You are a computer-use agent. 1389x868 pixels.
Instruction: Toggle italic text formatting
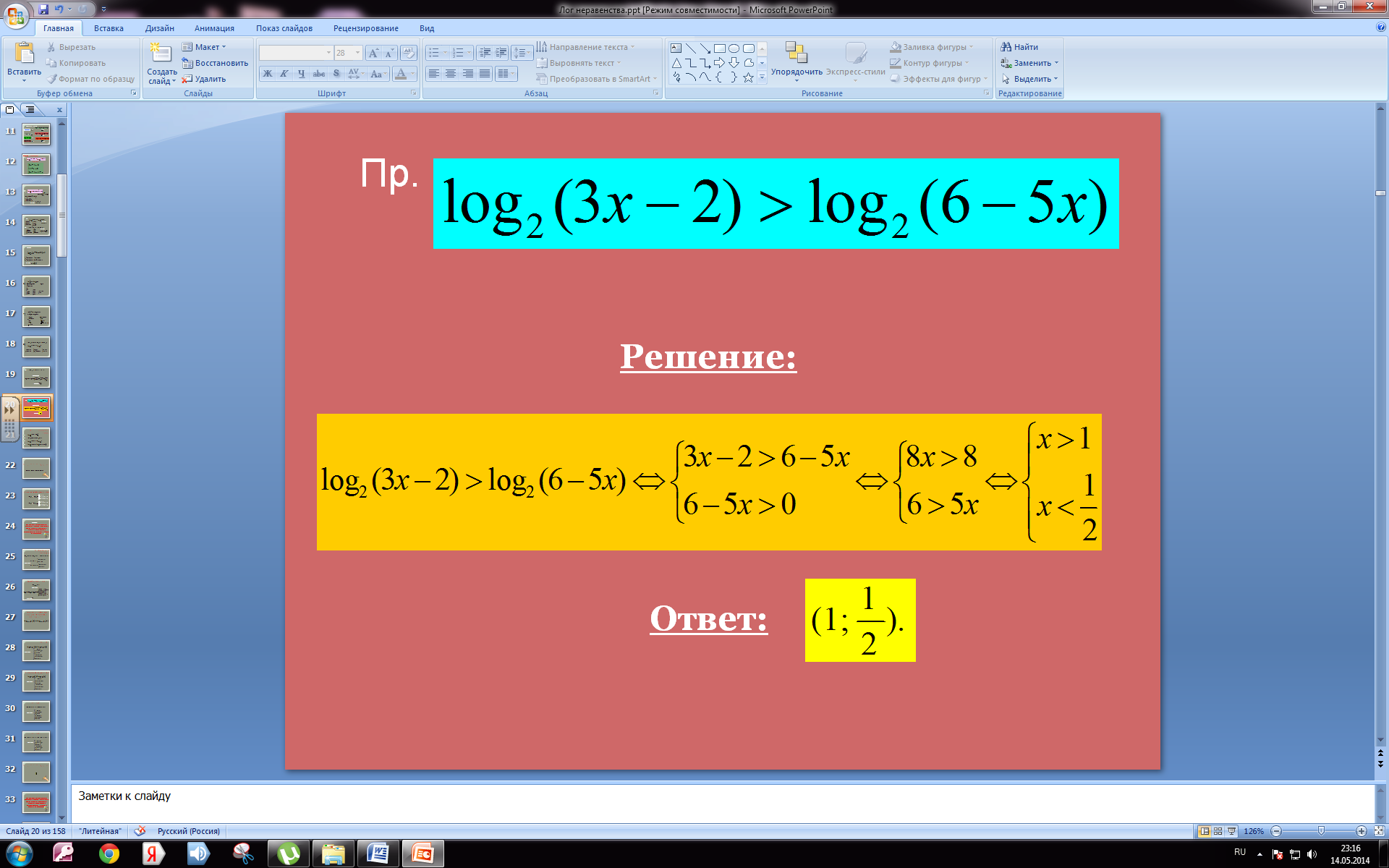coord(284,74)
